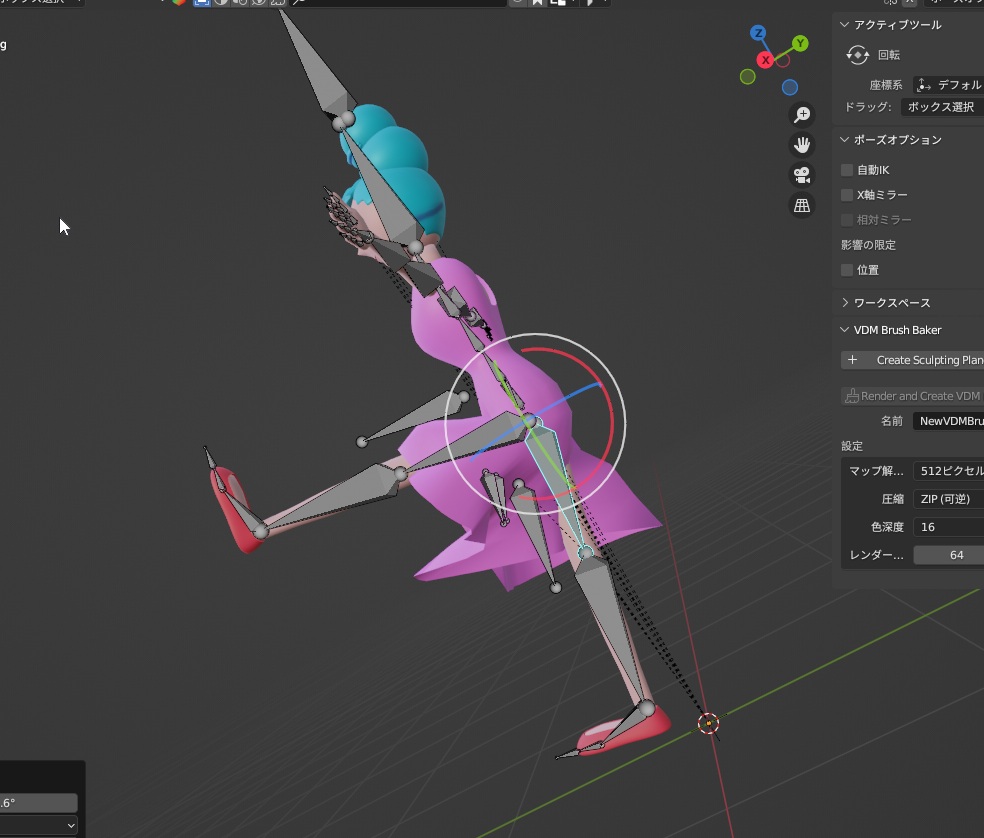
Task: Open the 圧縮 ZIP compression dropdown
Action: pos(948,499)
